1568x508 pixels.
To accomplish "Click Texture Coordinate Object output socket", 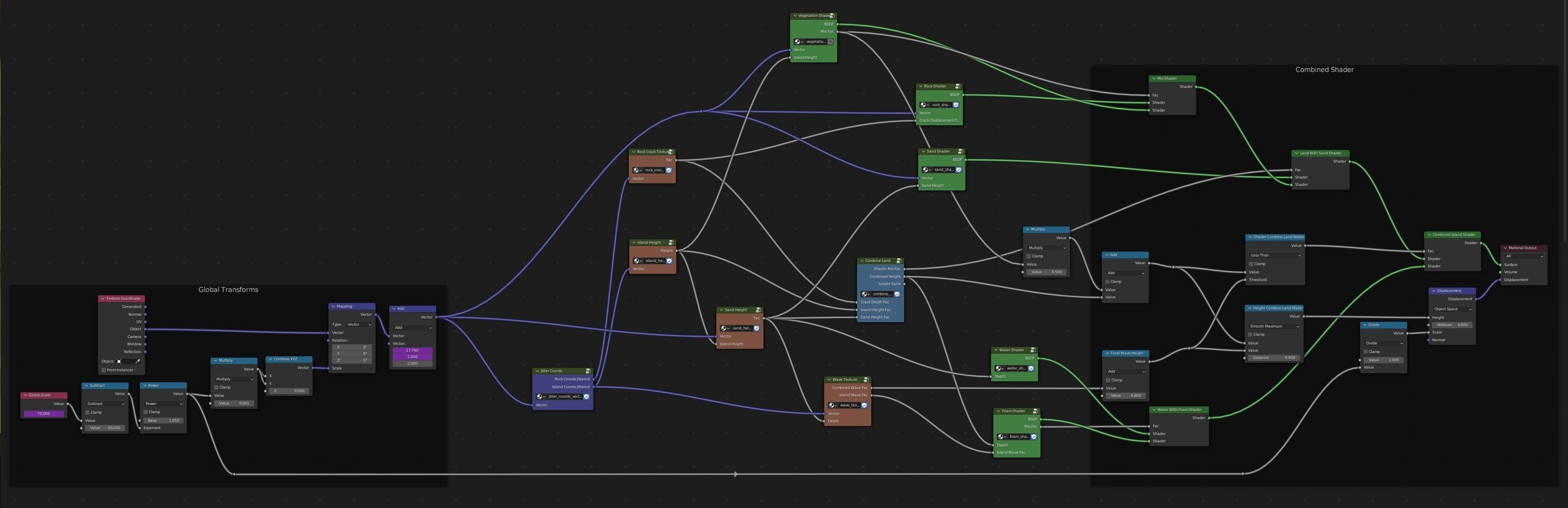I will (145, 329).
